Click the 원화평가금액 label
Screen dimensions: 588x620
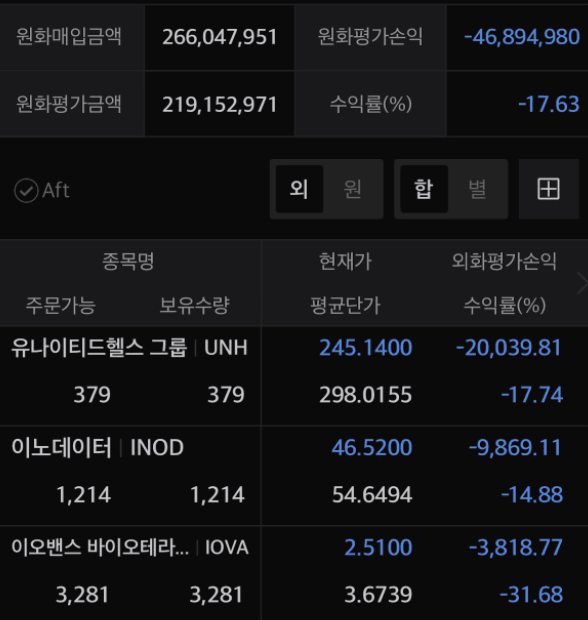click(x=69, y=104)
